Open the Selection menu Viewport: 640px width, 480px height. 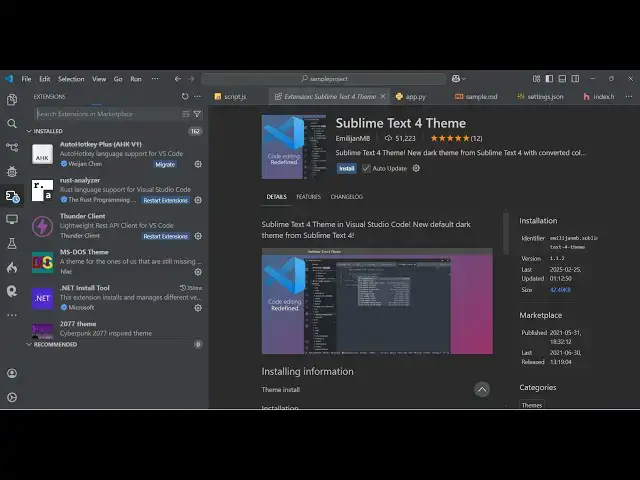point(71,79)
